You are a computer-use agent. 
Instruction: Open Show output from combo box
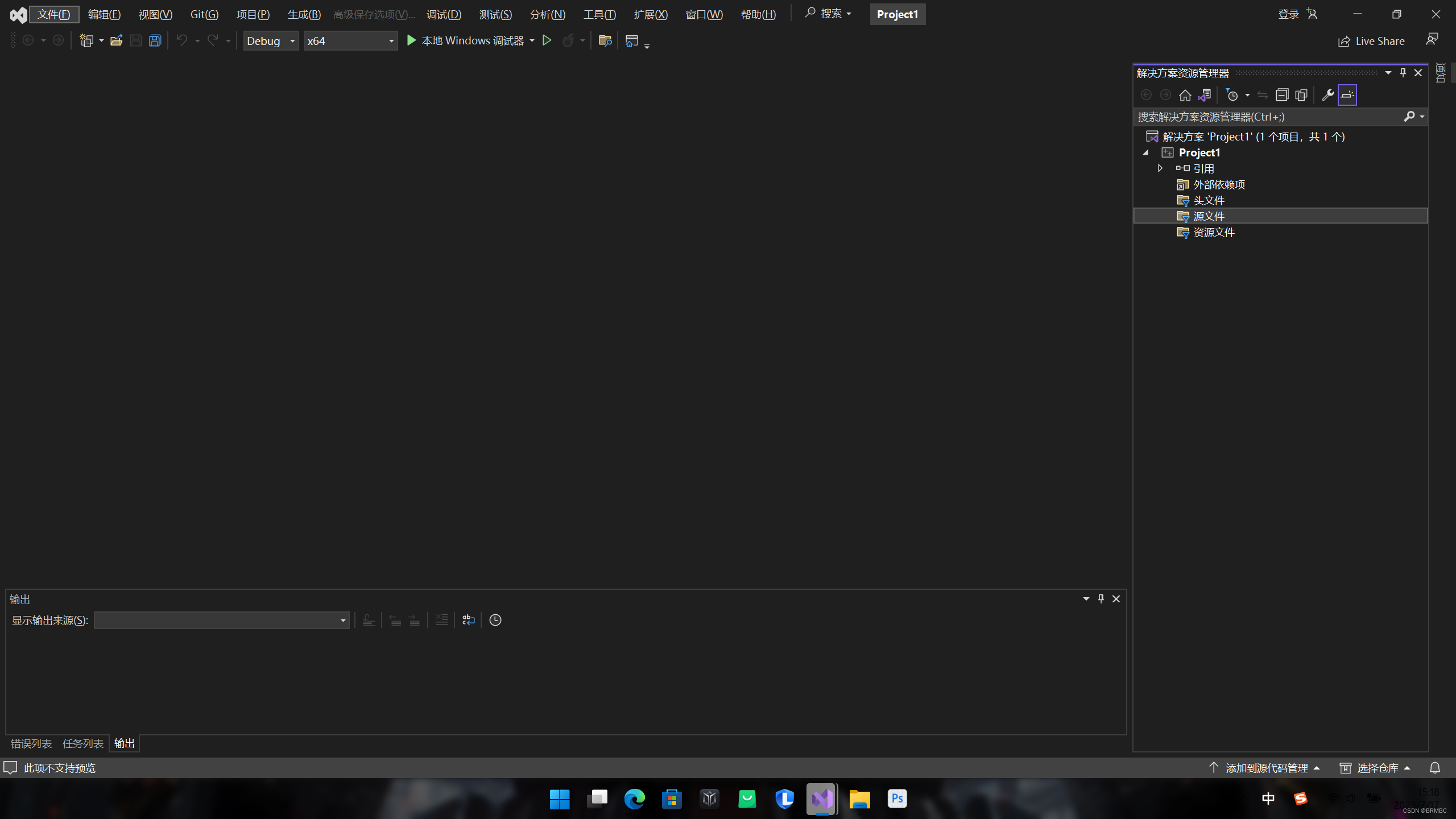point(221,620)
